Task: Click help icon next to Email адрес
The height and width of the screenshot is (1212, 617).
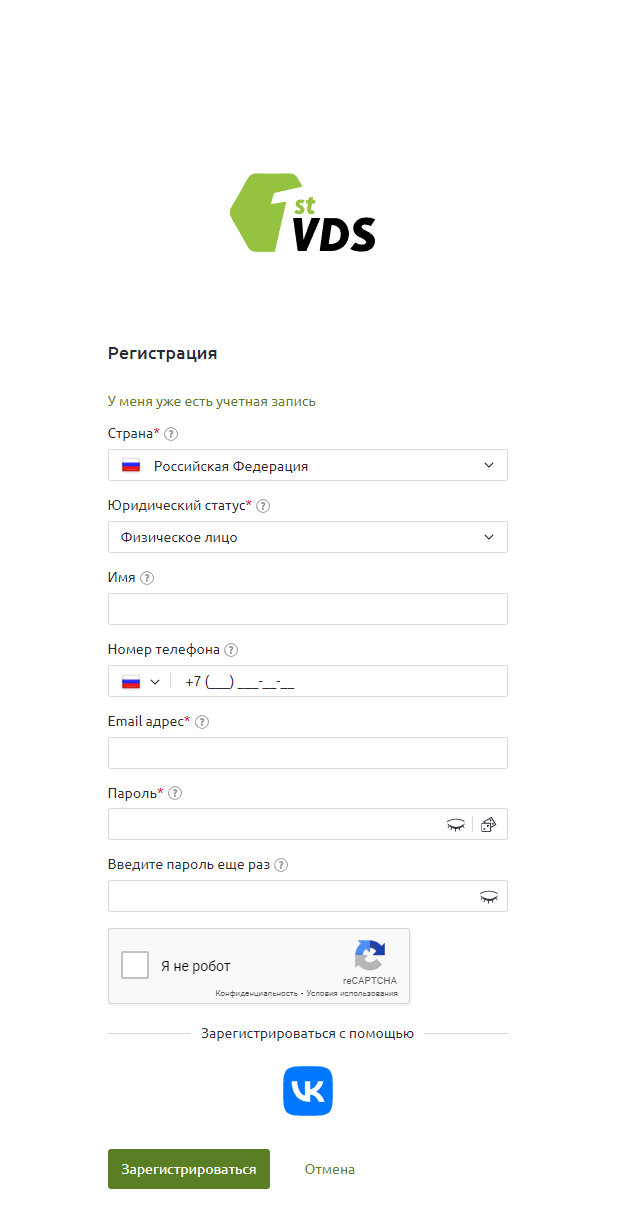Action: click(x=202, y=722)
